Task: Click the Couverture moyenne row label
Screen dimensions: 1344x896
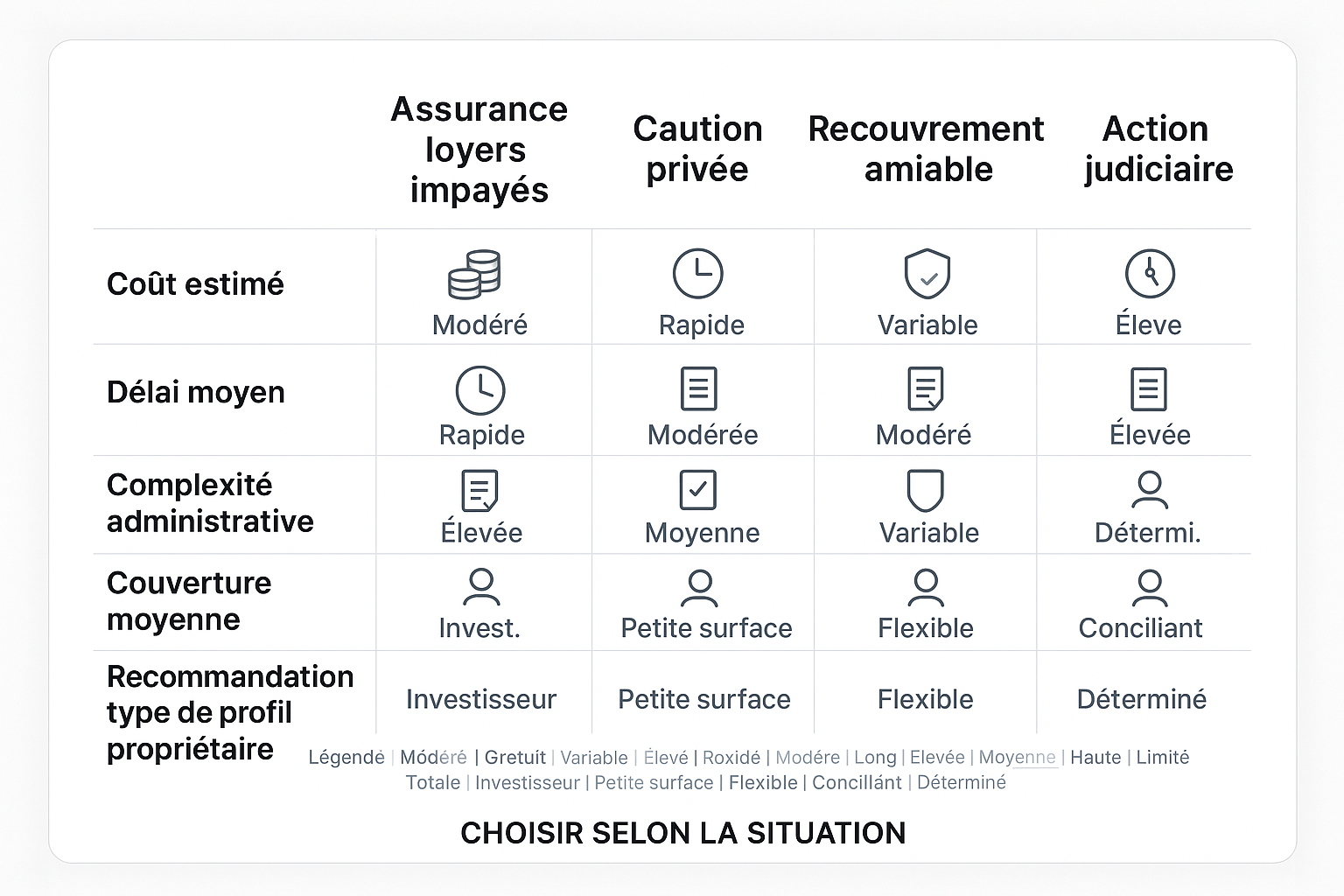Action: (188, 601)
